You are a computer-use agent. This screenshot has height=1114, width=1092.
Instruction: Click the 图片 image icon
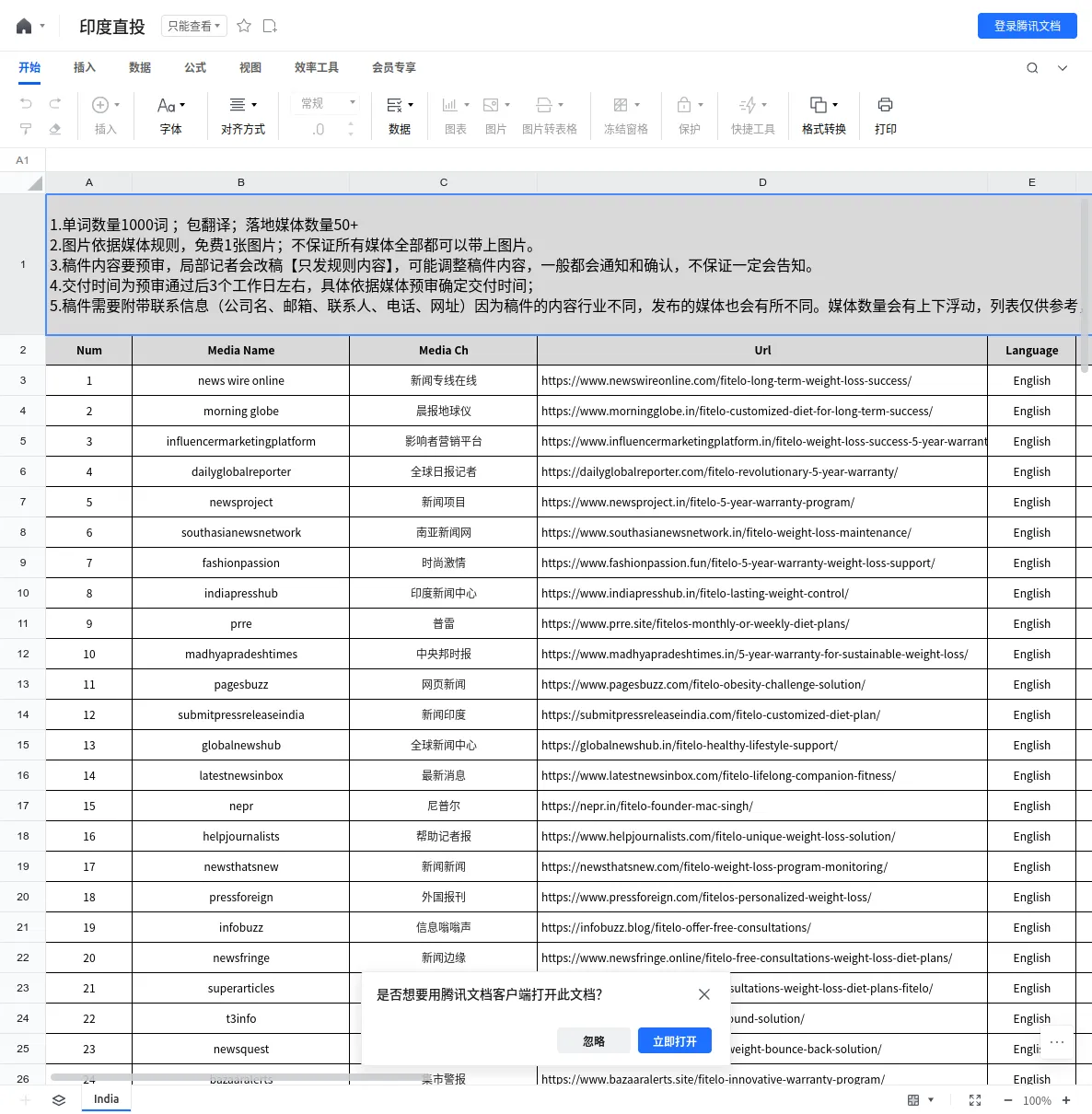point(491,105)
